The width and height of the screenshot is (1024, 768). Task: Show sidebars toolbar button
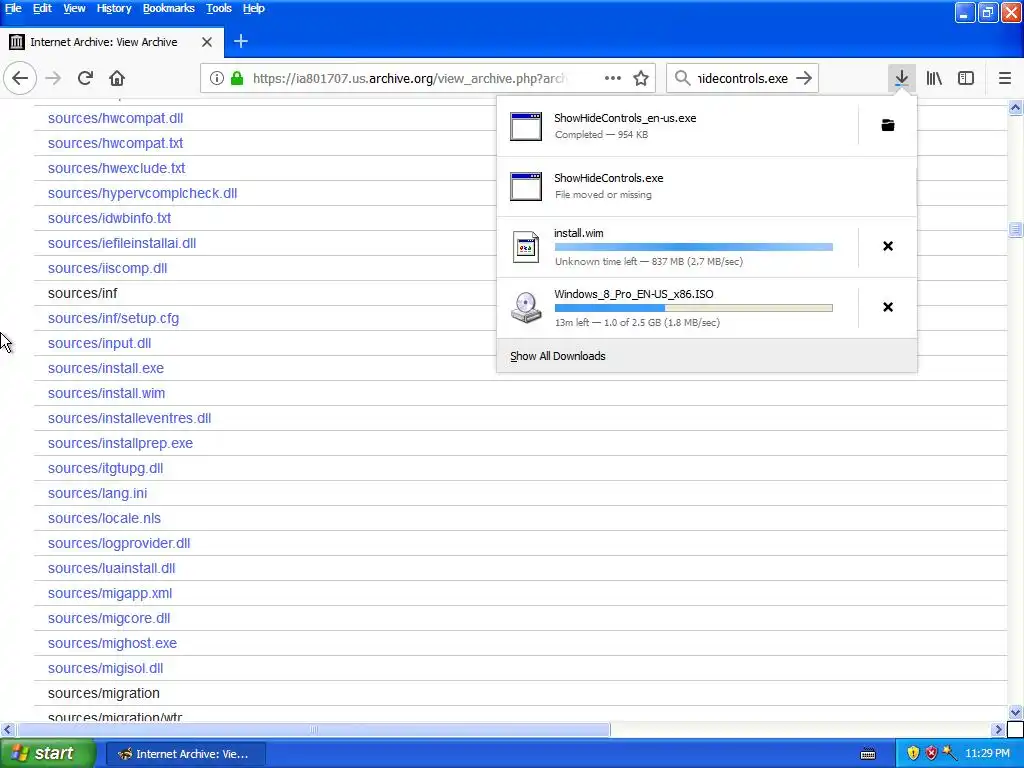point(966,78)
